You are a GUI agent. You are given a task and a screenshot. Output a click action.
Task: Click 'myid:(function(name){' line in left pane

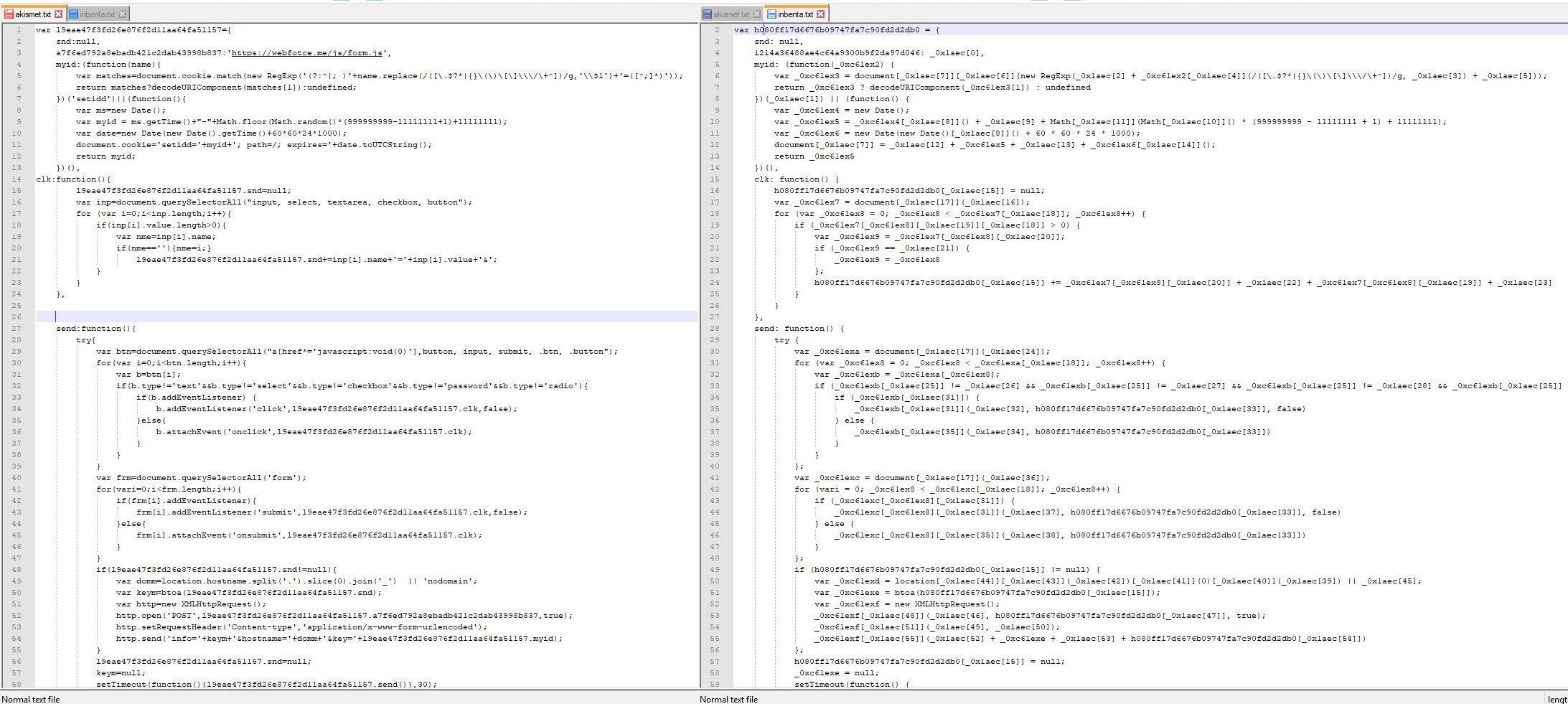[108, 65]
